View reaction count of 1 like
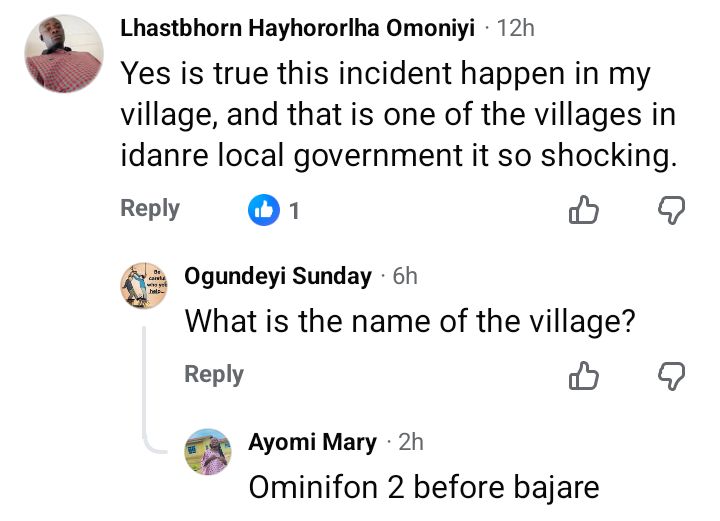Screen dimensions: 720x521 pyautogui.click(x=295, y=211)
